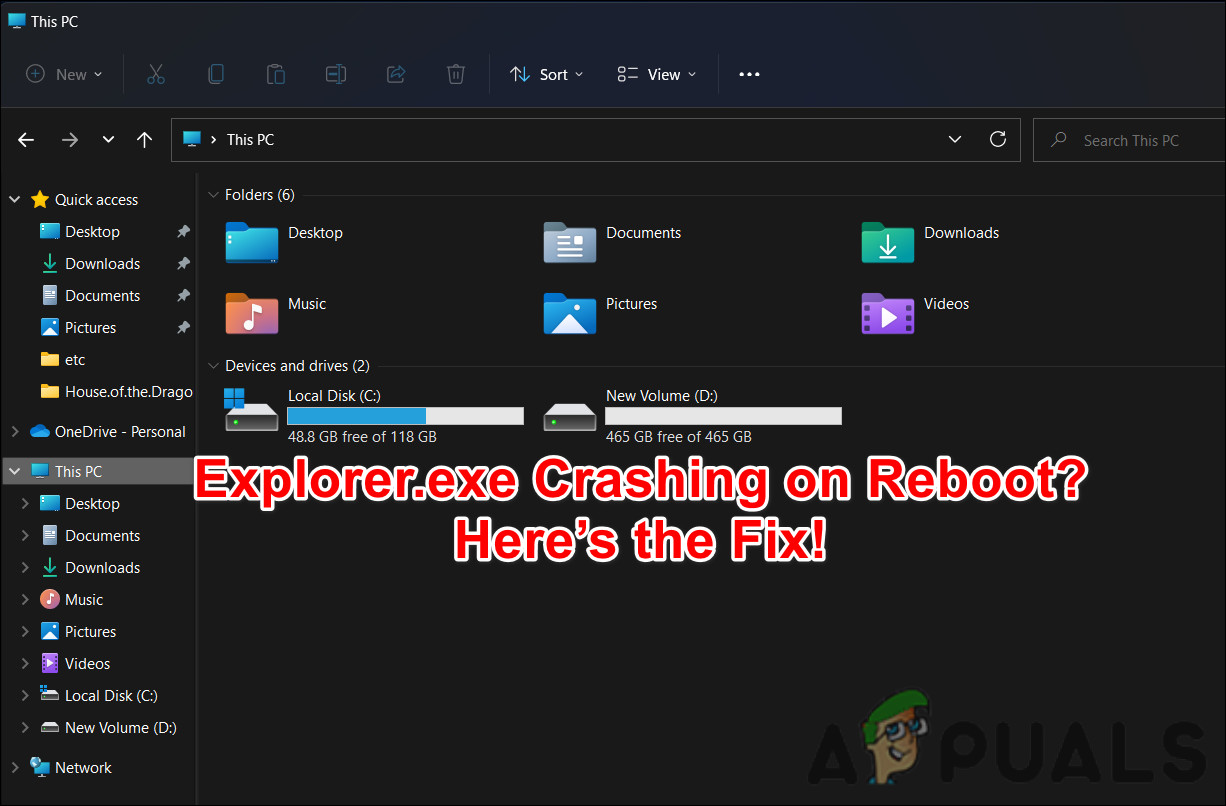
Task: Open the Sort dropdown
Action: (546, 74)
